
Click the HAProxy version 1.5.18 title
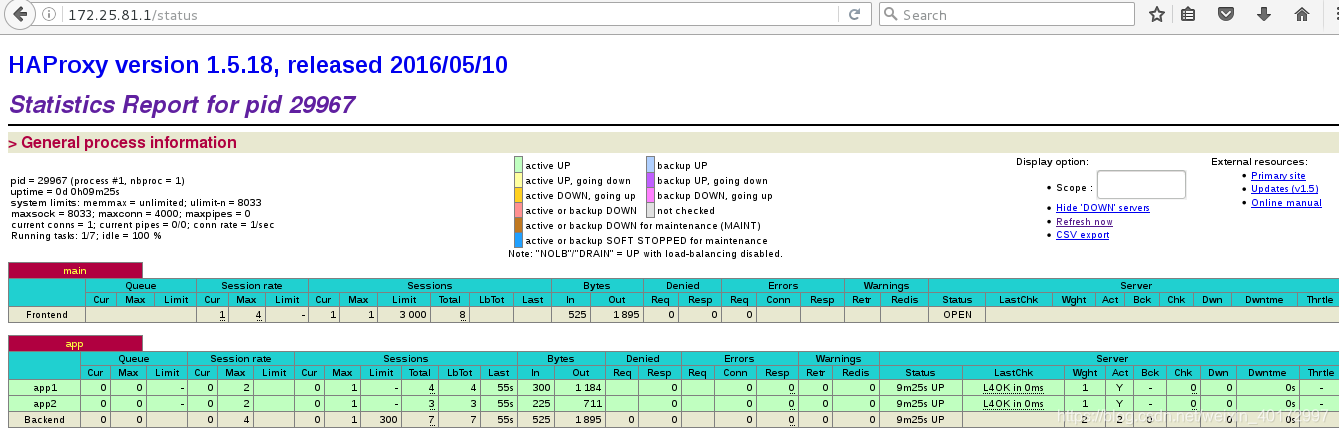258,65
